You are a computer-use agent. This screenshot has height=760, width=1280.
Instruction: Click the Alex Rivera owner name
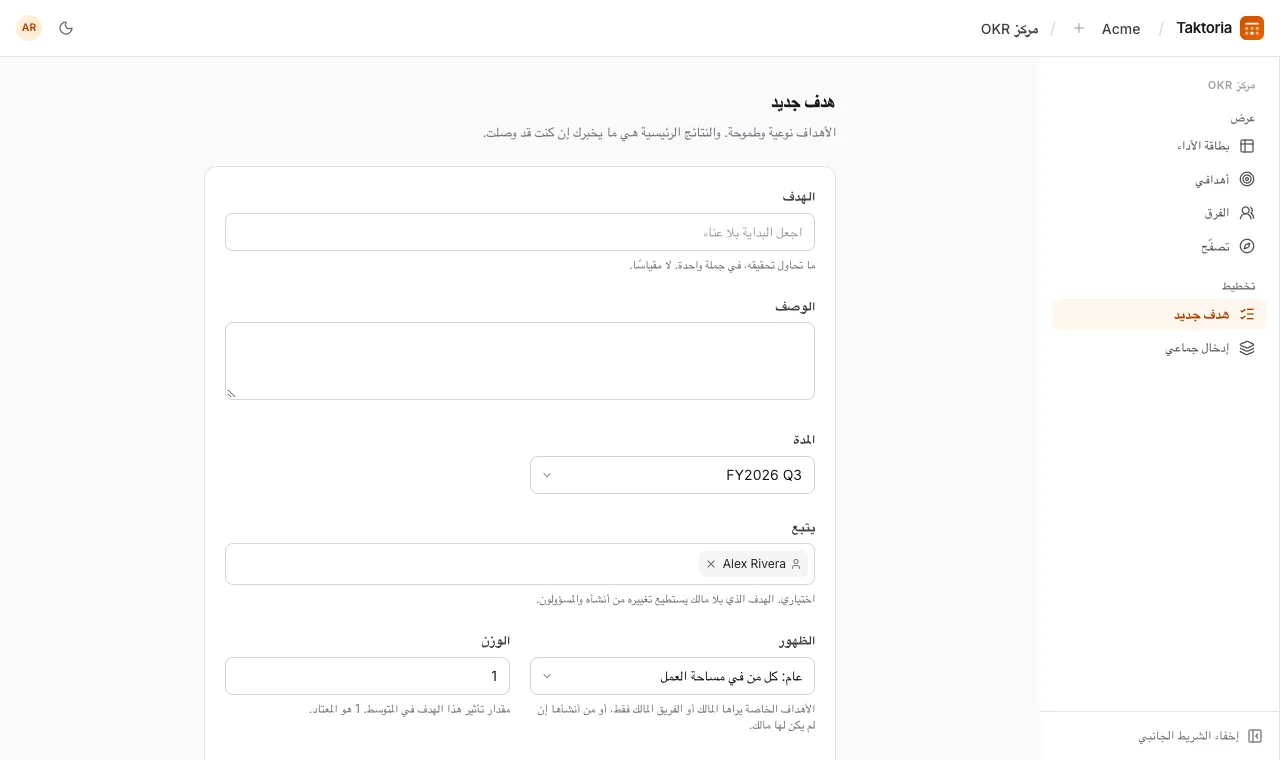coord(754,564)
